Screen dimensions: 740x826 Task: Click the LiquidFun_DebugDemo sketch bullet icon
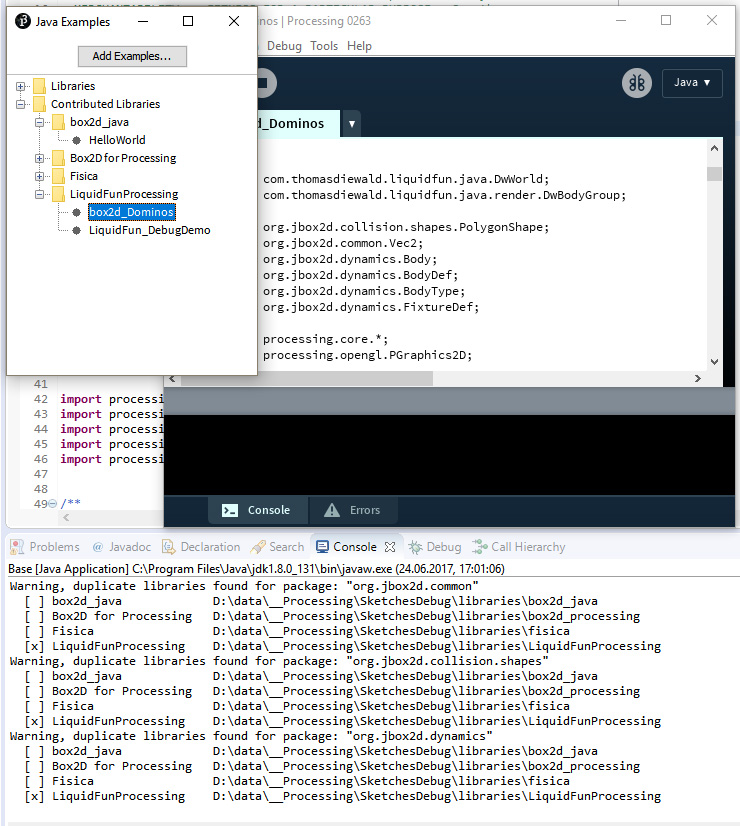coord(76,230)
